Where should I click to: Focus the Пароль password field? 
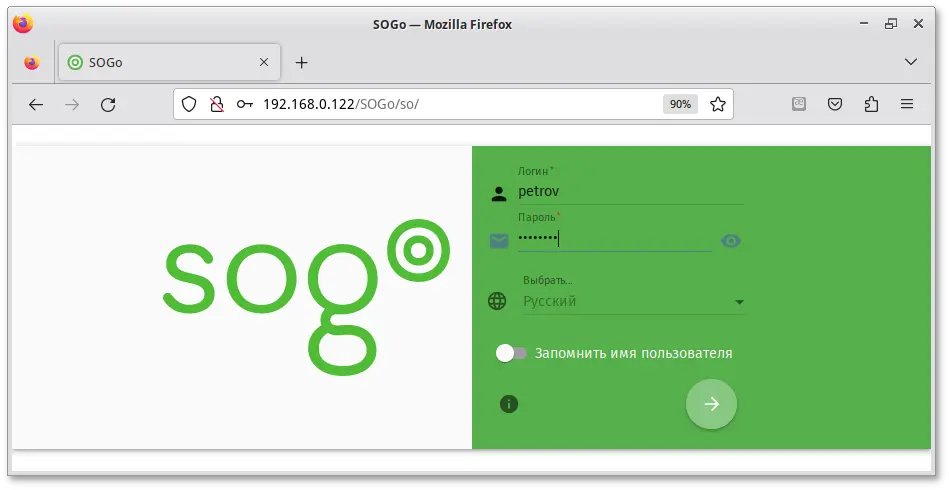[612, 238]
